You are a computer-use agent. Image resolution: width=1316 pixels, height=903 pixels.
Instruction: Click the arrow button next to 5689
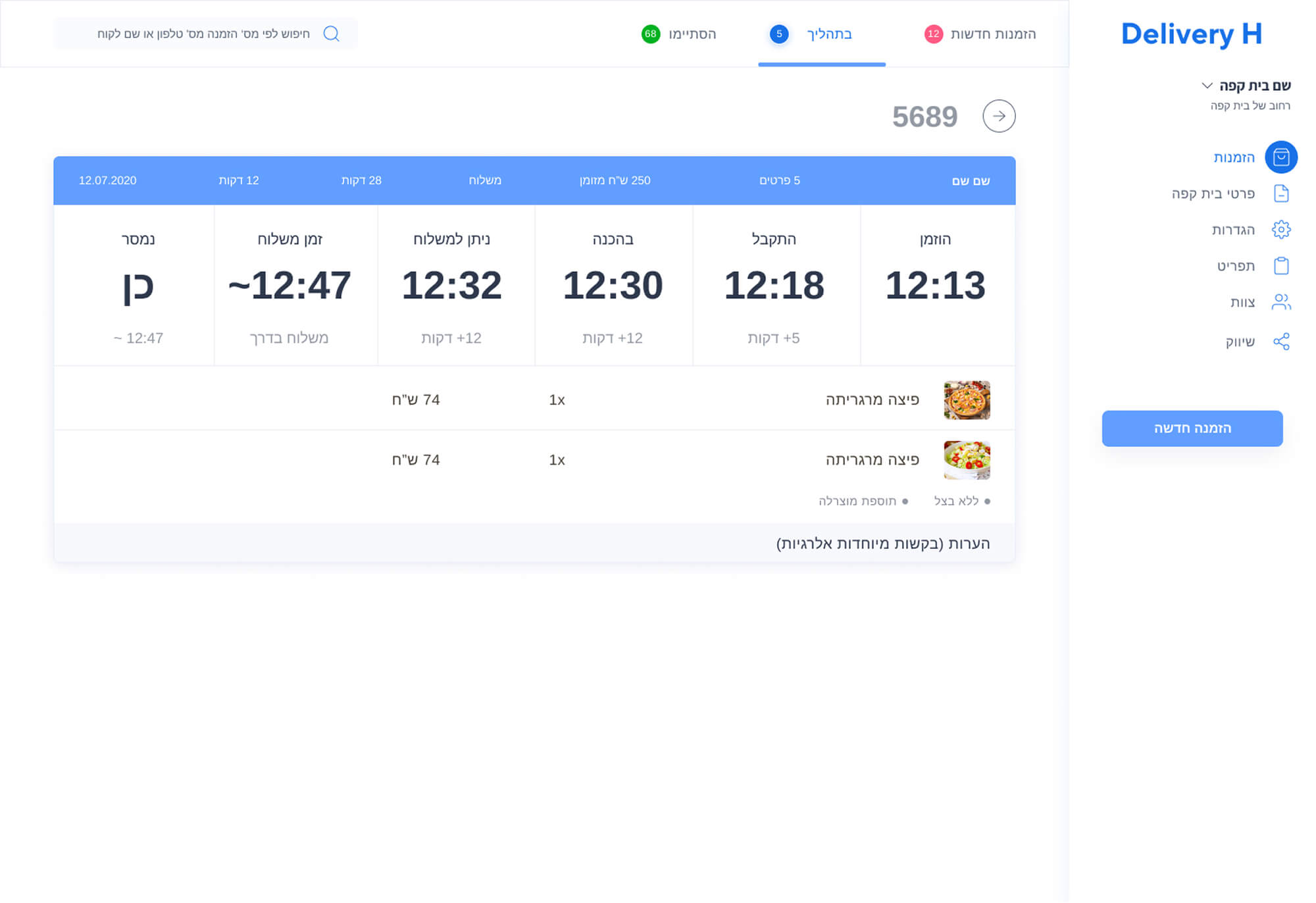pyautogui.click(x=998, y=116)
